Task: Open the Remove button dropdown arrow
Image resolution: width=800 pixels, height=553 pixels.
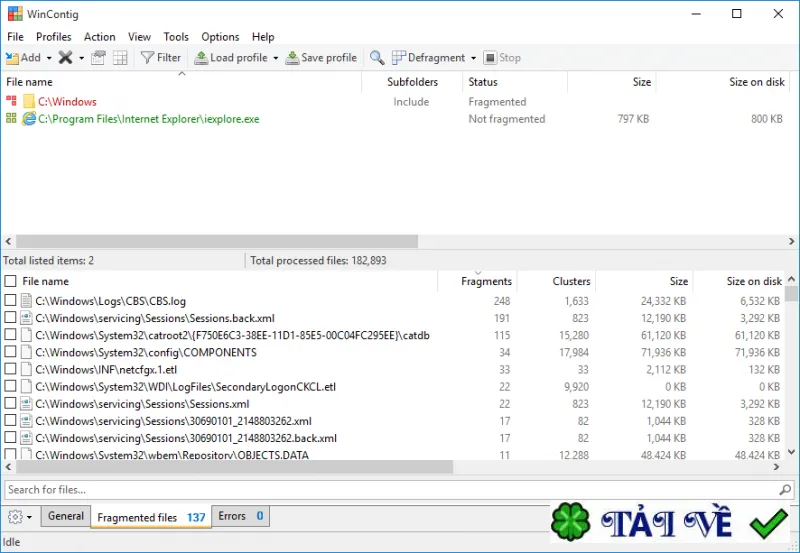Action: 82,58
